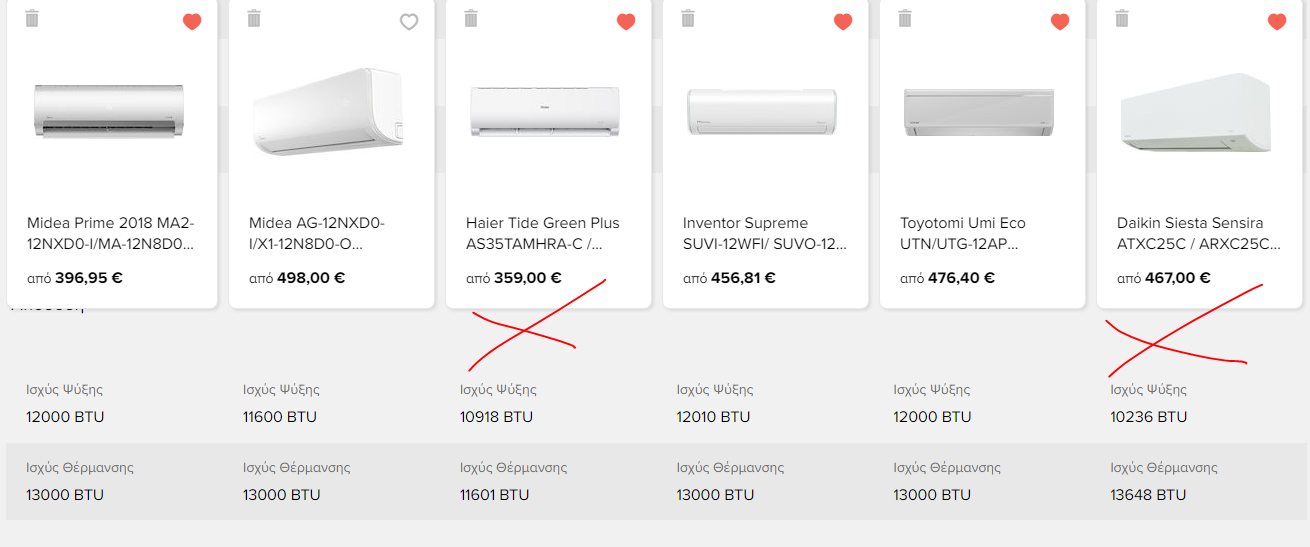Favorite the Midea AG-12NXD0 with empty heart
The height and width of the screenshot is (547, 1310).
pyautogui.click(x=409, y=22)
